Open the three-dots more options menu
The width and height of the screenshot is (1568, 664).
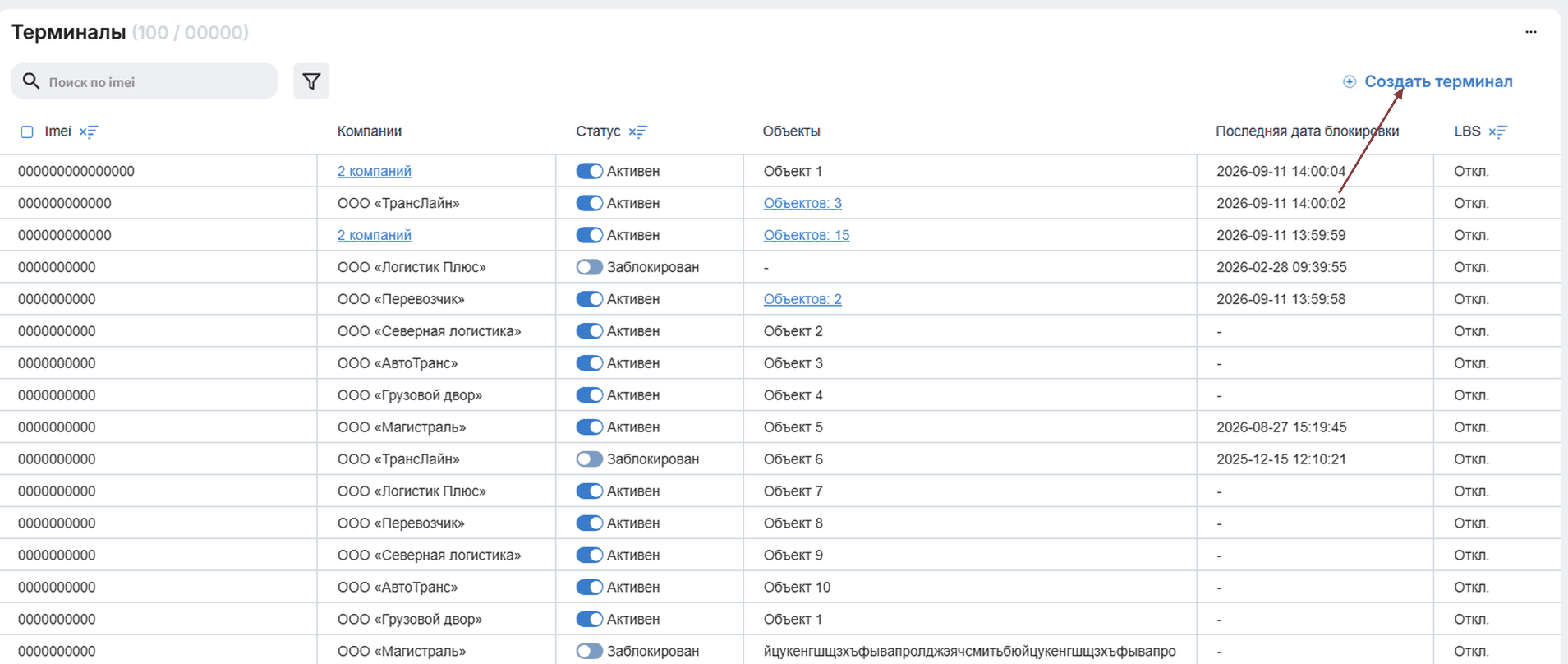[1531, 32]
